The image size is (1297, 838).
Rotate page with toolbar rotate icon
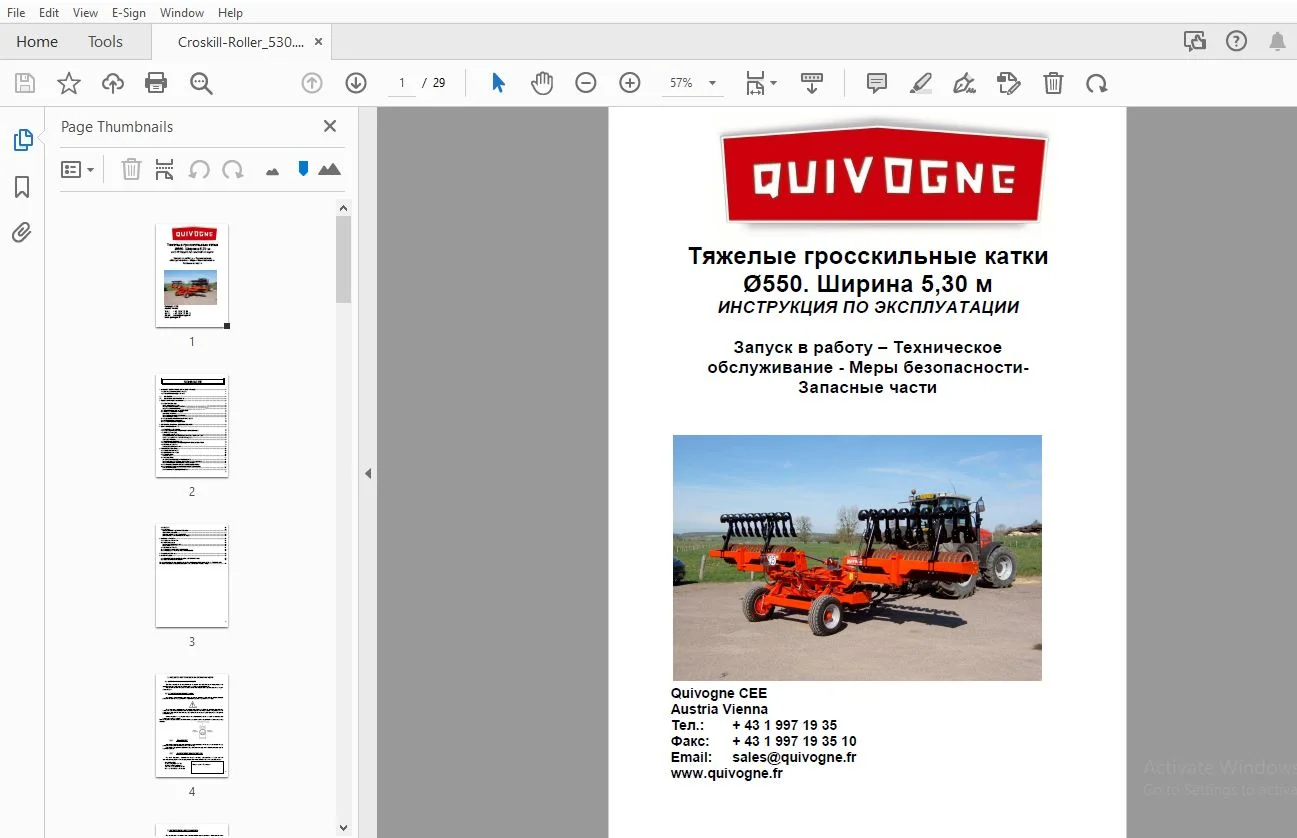tap(1097, 83)
